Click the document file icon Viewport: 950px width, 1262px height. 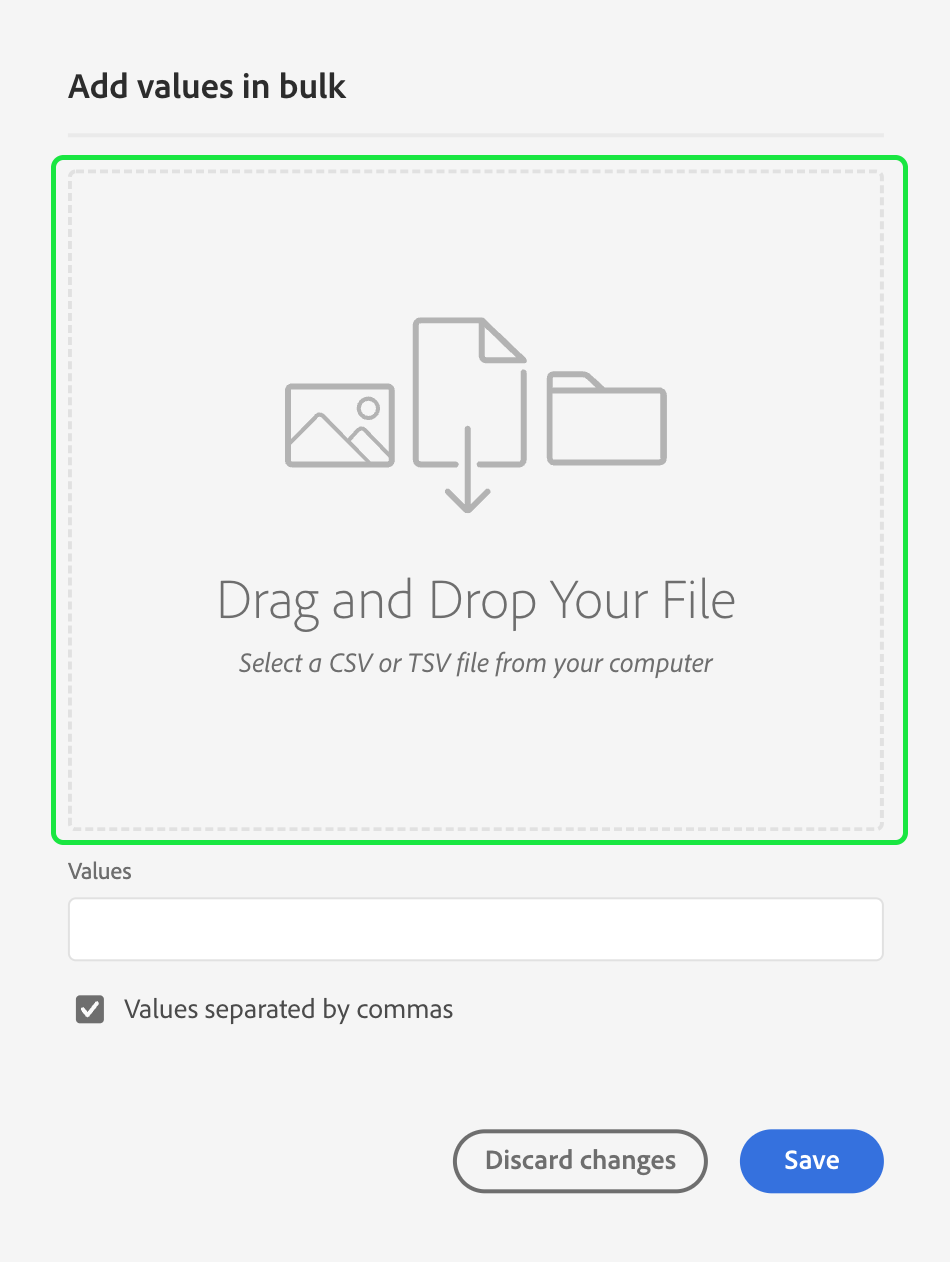tap(470, 392)
